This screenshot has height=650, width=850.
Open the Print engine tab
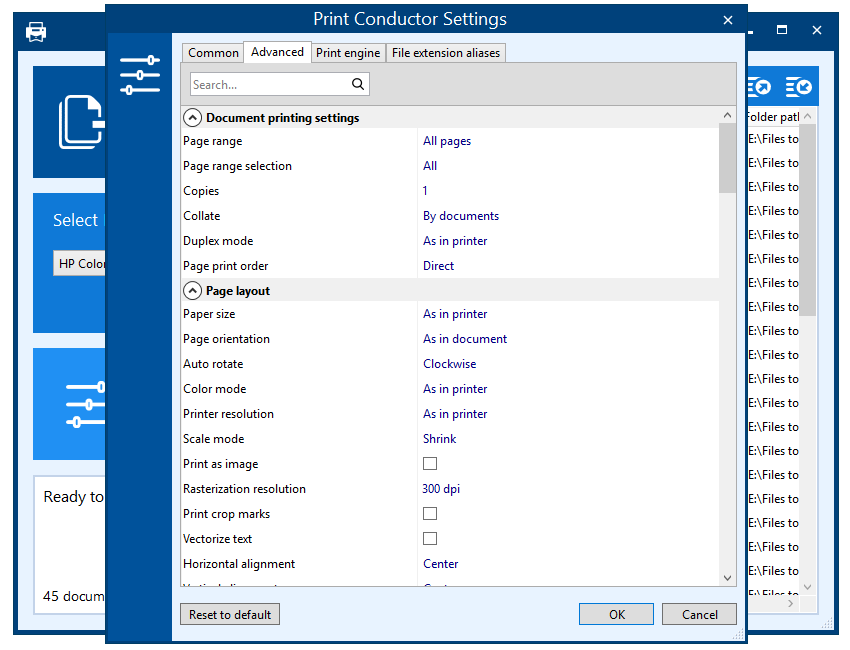coord(347,53)
